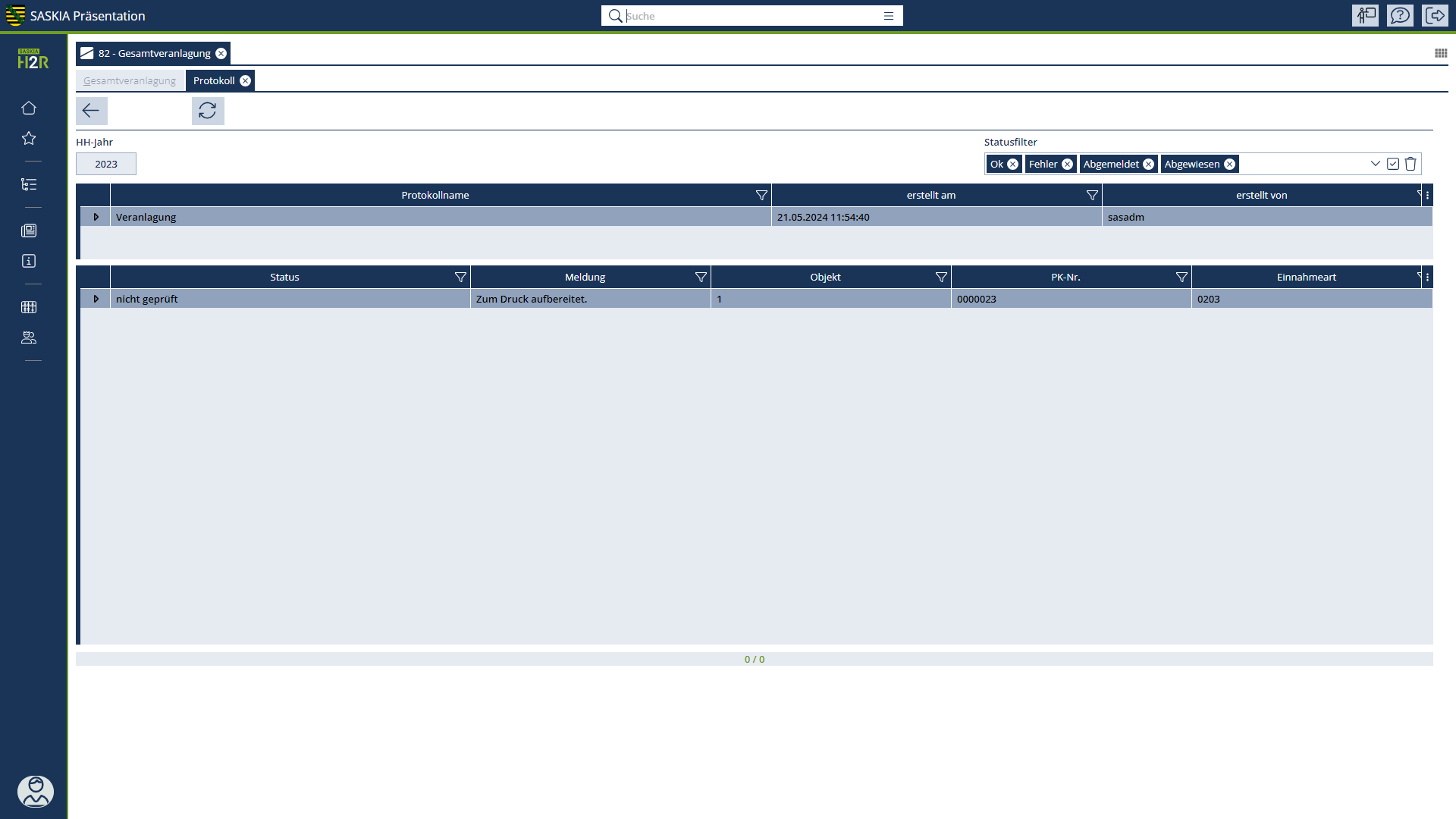Open the user avatar at bottom left
The image size is (1456, 819).
coord(35,791)
